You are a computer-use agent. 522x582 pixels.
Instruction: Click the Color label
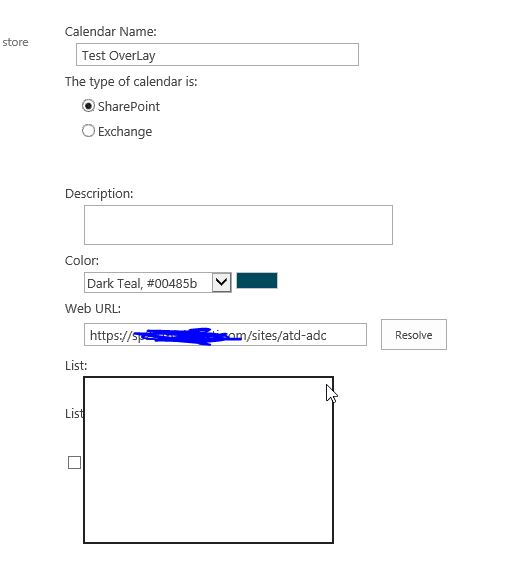coord(82,261)
